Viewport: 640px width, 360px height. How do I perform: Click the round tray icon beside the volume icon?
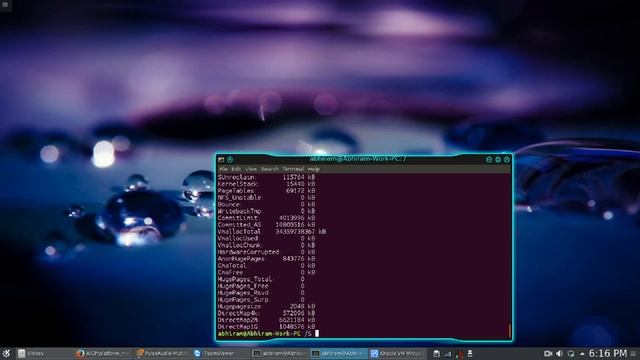pyautogui.click(x=571, y=353)
